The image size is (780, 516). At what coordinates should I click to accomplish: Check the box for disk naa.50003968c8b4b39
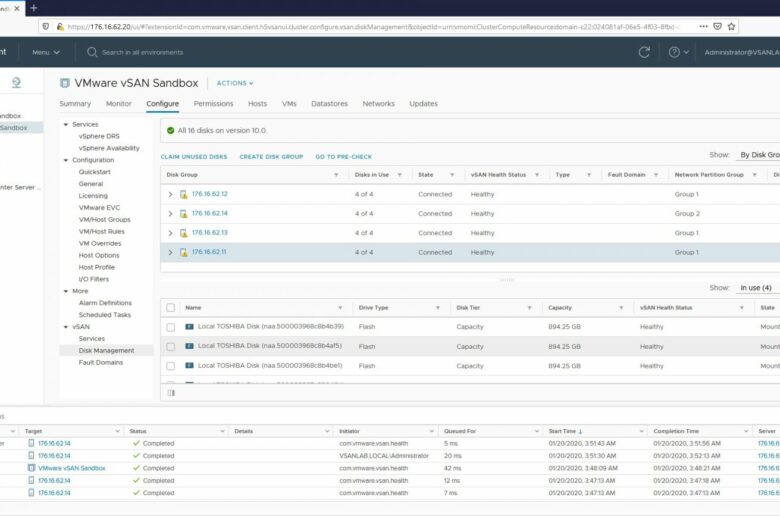click(x=171, y=327)
